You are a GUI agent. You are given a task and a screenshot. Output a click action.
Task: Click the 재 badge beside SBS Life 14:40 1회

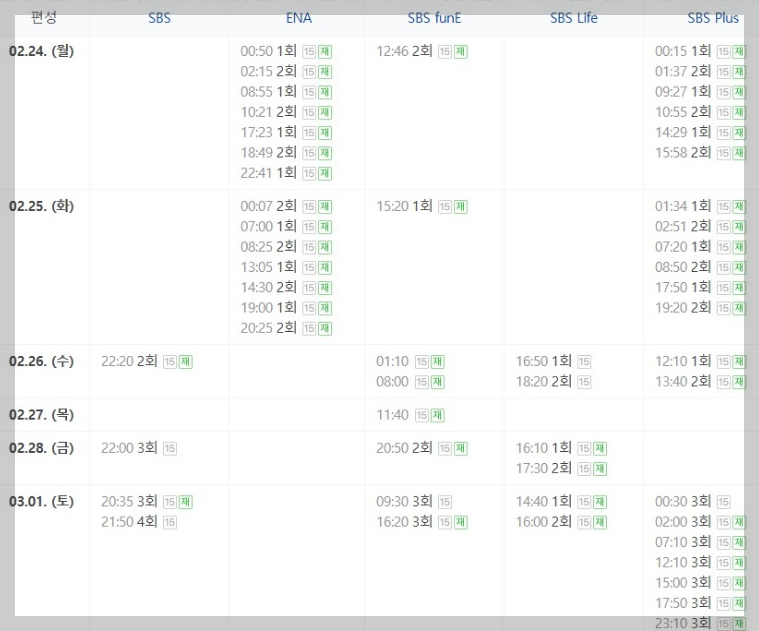point(600,502)
